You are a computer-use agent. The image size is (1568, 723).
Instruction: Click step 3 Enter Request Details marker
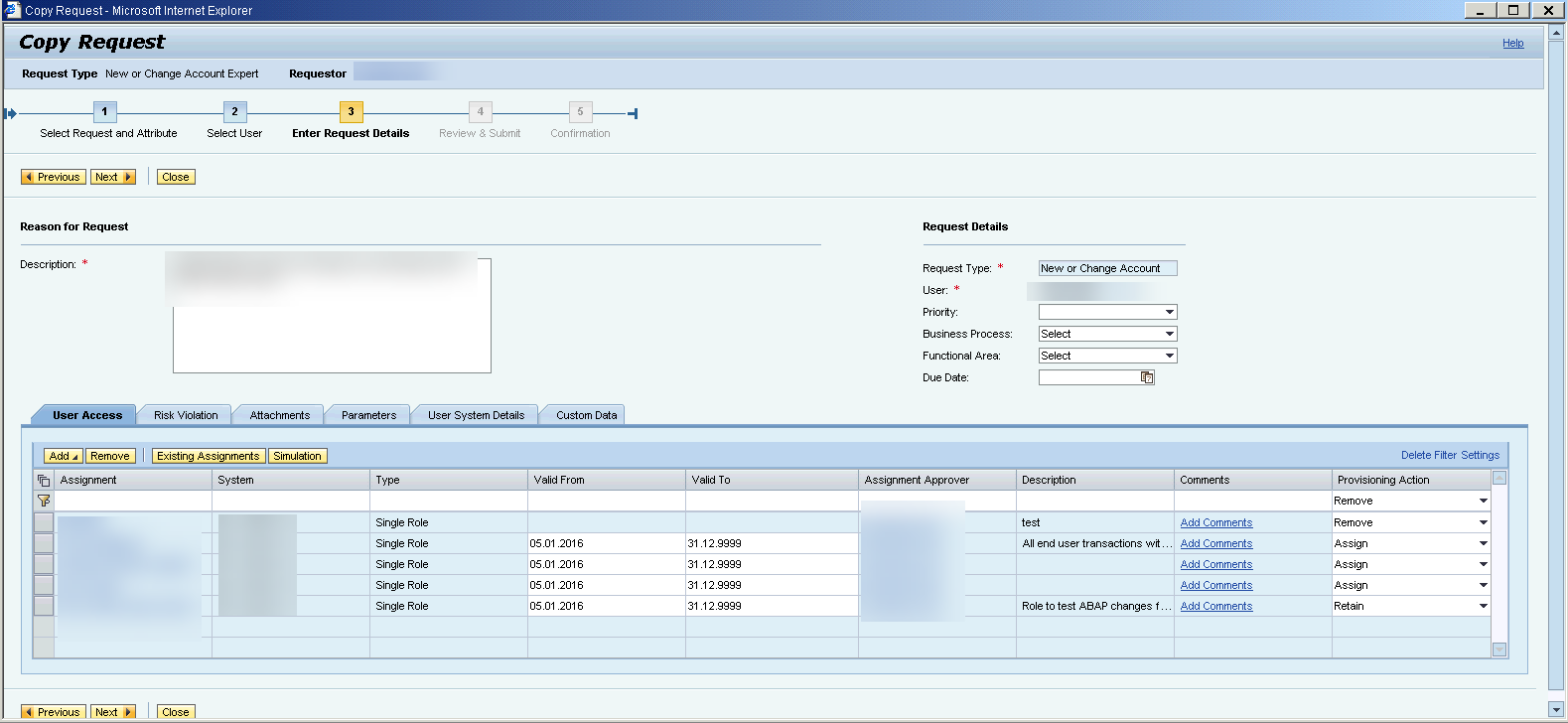351,112
